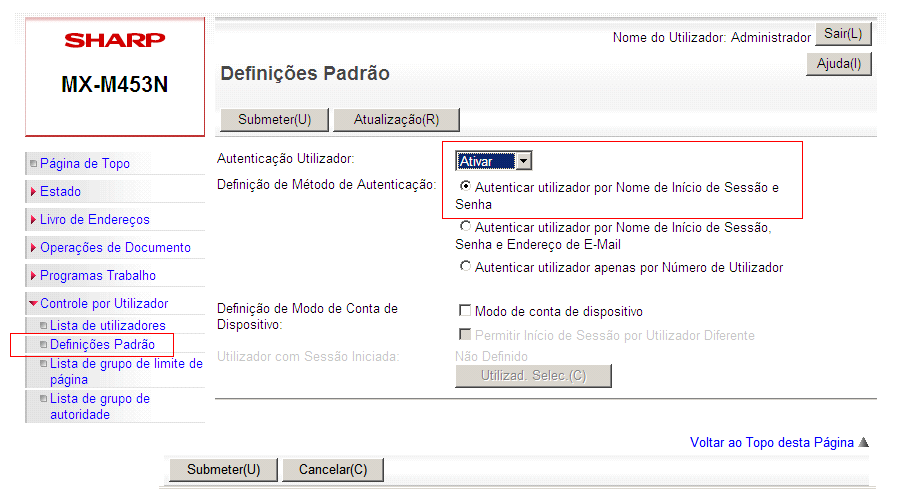Select authentication by login name and password

click(465, 186)
